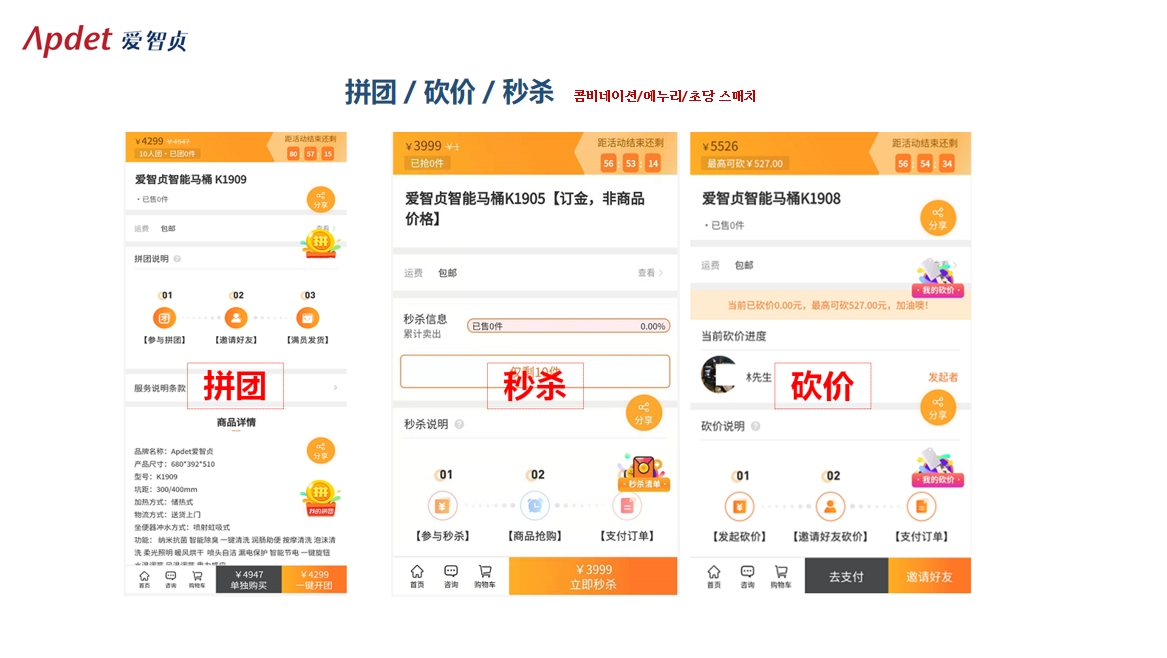This screenshot has width=1167, height=658.
Task: Select the 满员发货 step icon
Action: [x=307, y=318]
